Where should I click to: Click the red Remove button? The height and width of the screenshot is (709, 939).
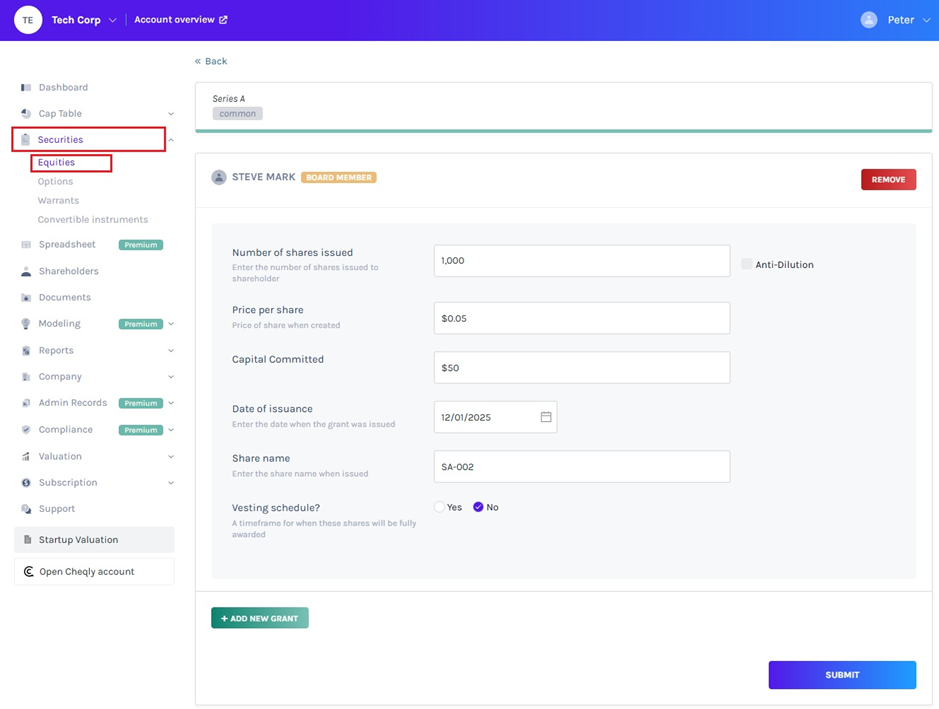pos(888,180)
